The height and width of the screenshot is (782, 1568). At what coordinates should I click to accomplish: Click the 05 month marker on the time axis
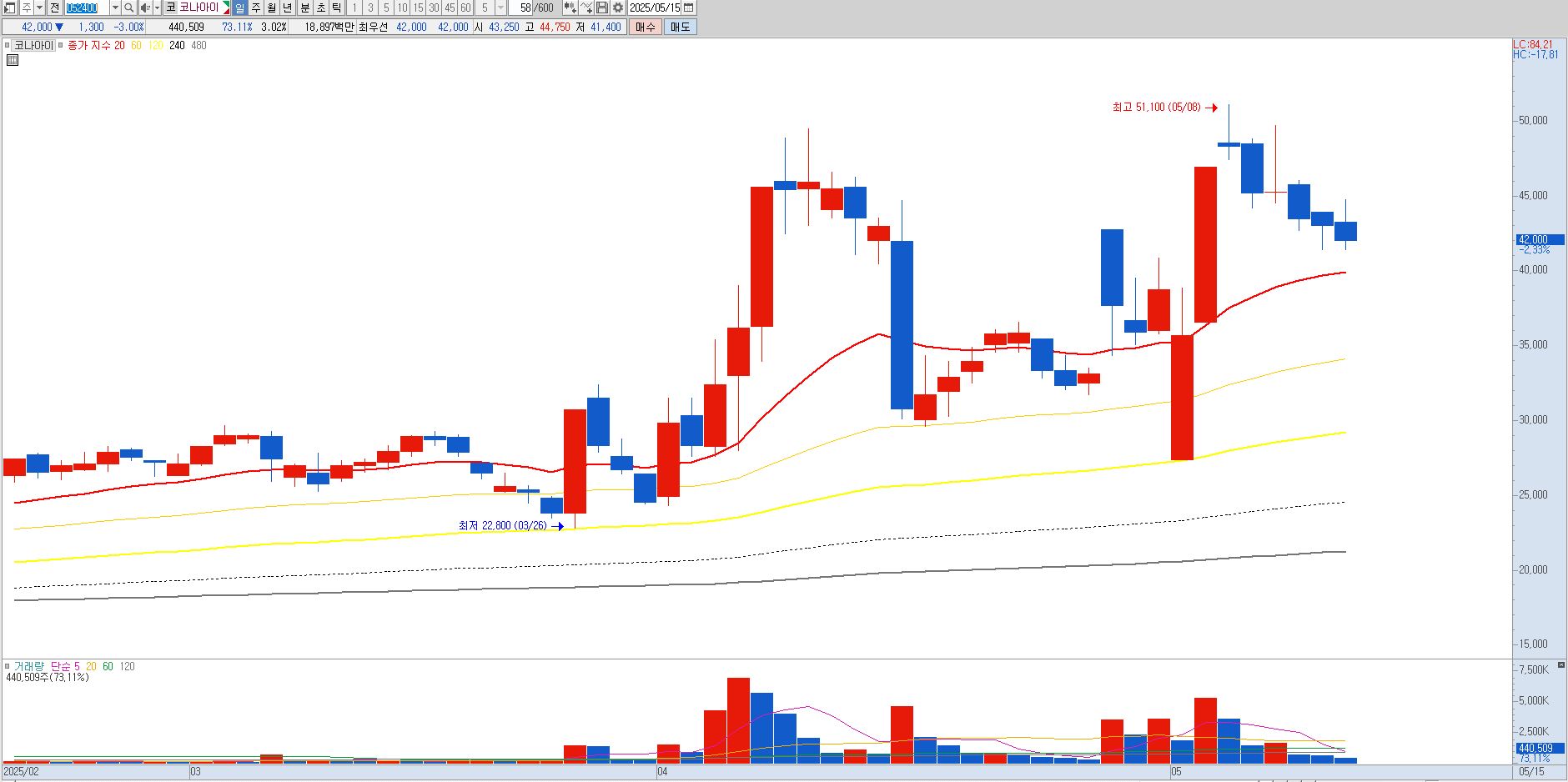click(1176, 773)
